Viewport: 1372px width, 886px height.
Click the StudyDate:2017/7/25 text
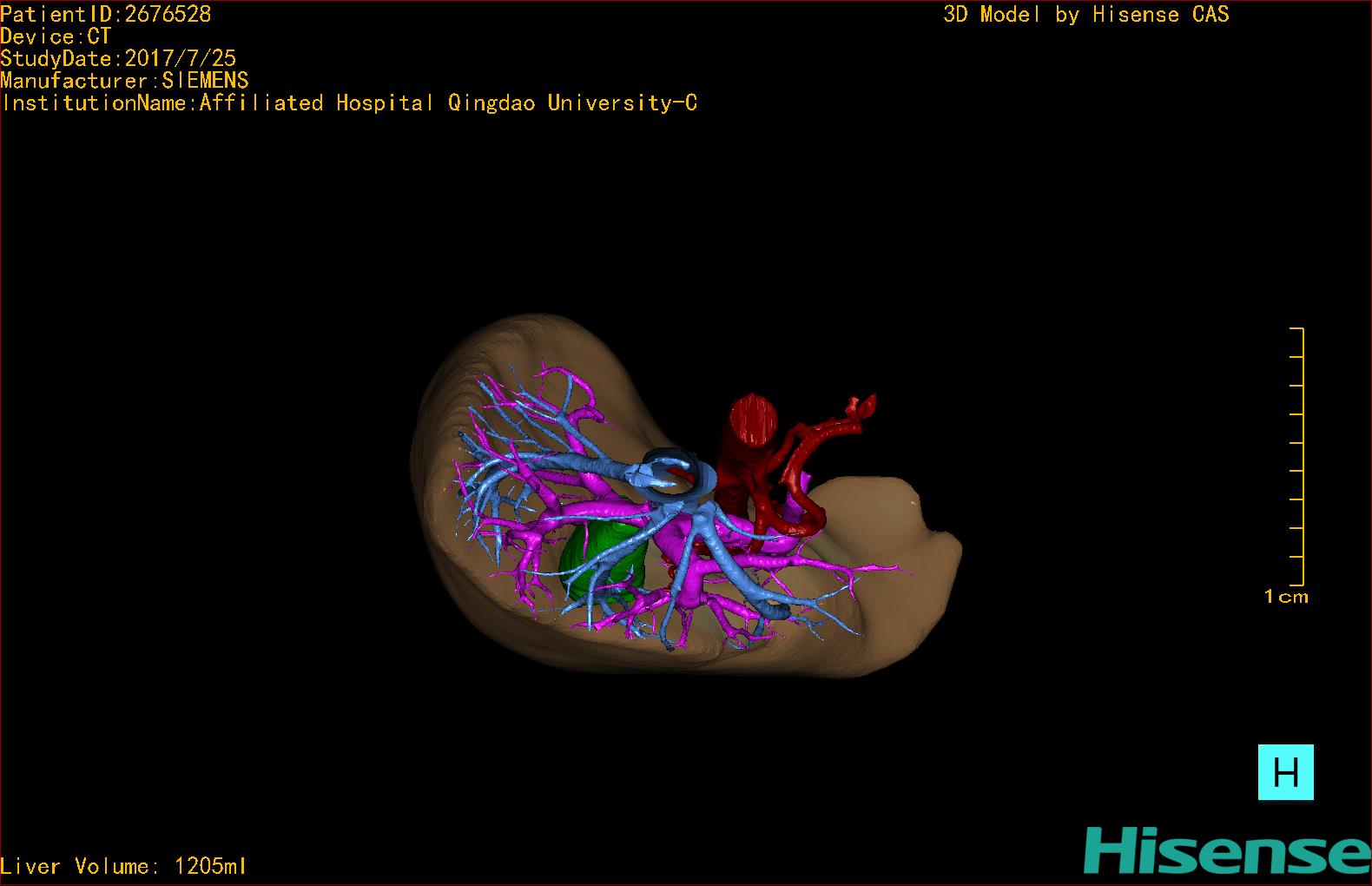pos(118,58)
